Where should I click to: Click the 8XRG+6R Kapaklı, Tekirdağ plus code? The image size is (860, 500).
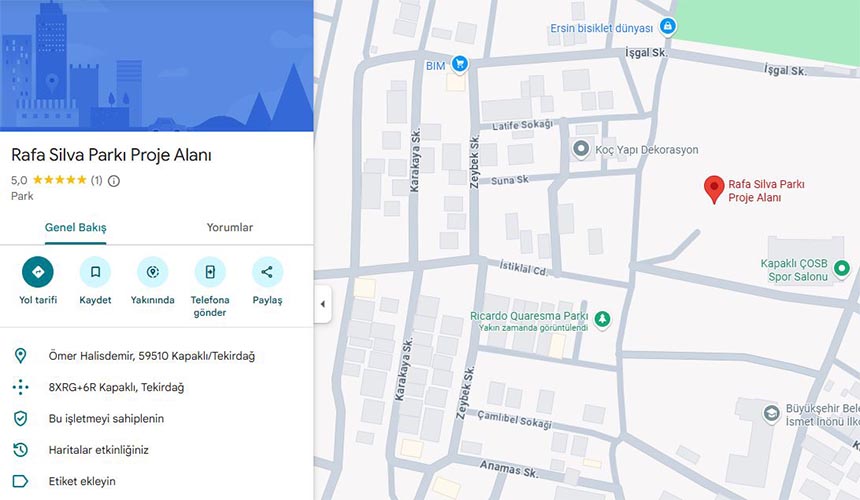click(116, 387)
